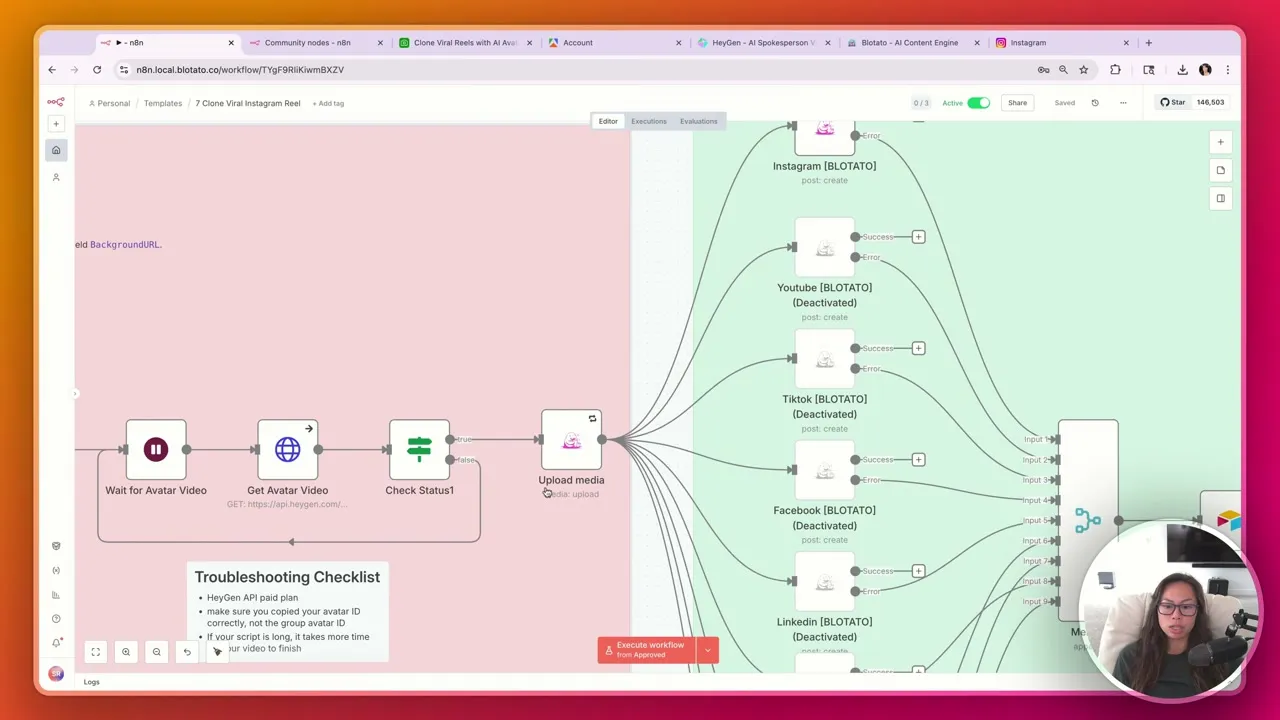
Task: Click workflow name 7 Clone Viral Instagram Reel
Action: click(248, 103)
